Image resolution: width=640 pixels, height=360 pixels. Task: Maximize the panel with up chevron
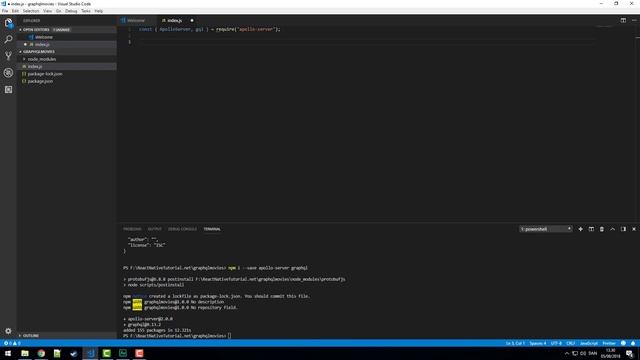[613, 229]
